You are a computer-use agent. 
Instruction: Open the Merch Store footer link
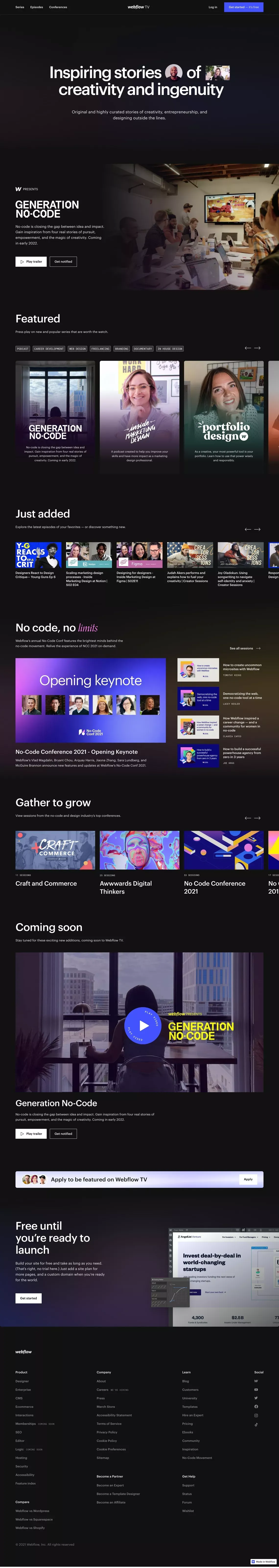point(105,1406)
